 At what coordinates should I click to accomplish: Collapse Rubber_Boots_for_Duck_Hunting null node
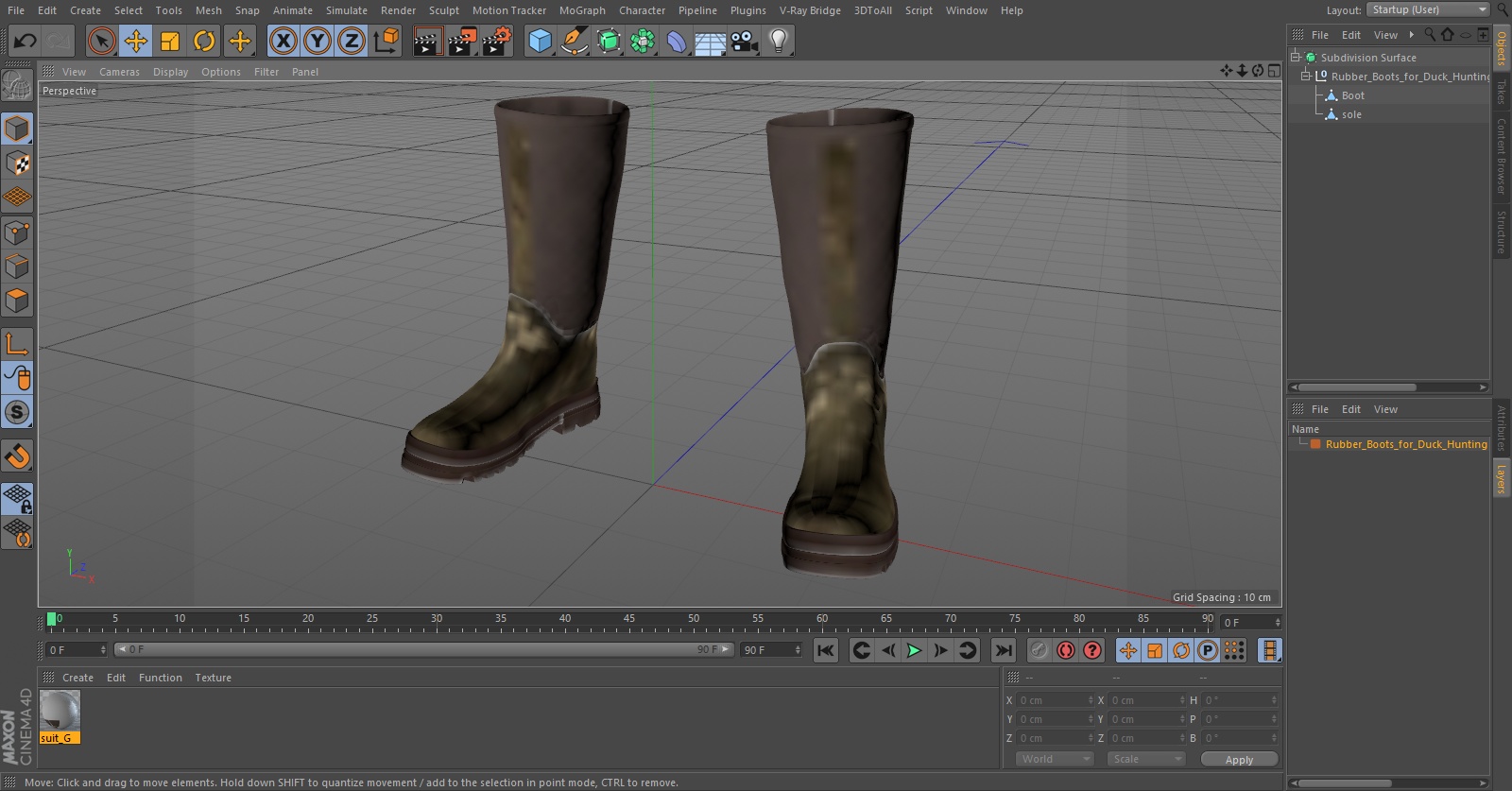click(1306, 76)
